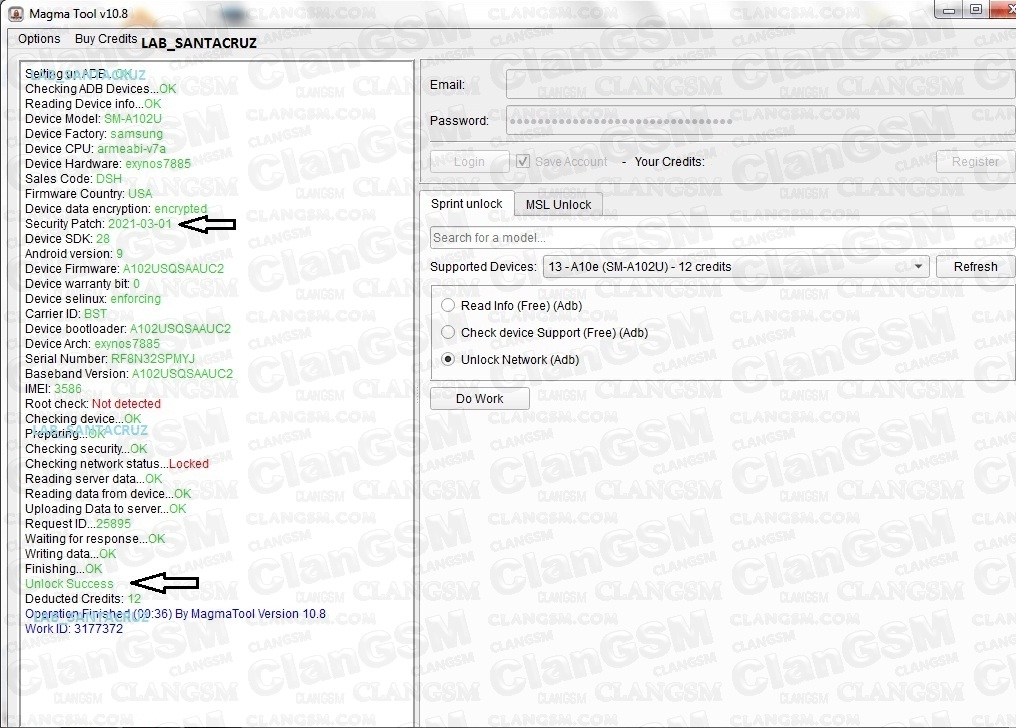This screenshot has height=728, width=1016.
Task: Click the Search for a model box
Action: (722, 238)
